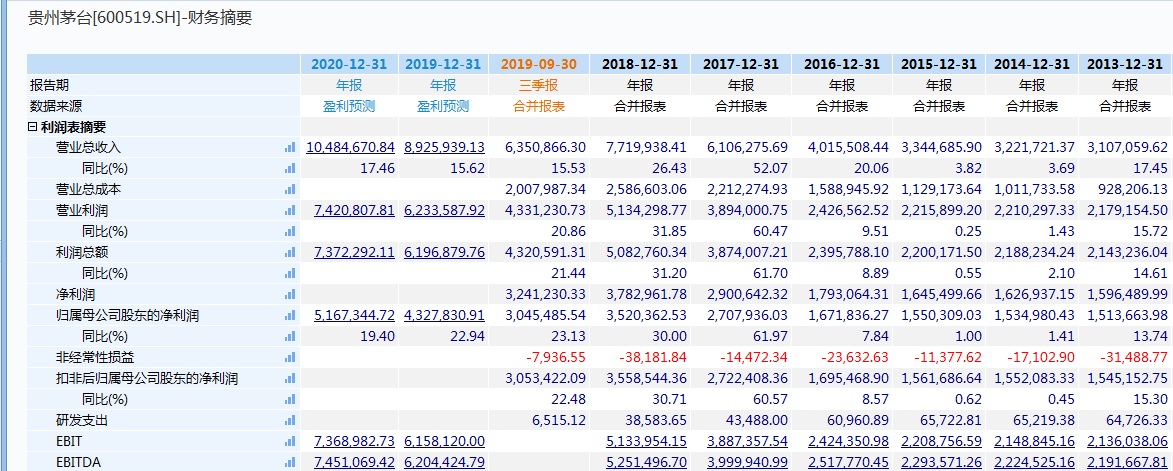The image size is (1173, 471).
Task: Select the 三季报 report period cell
Action: click(539, 85)
